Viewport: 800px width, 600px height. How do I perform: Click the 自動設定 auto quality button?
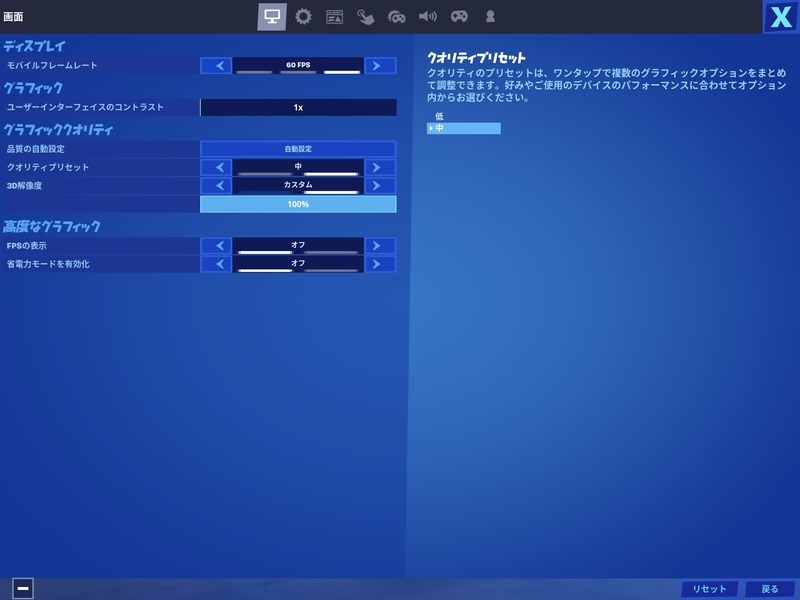[298, 149]
